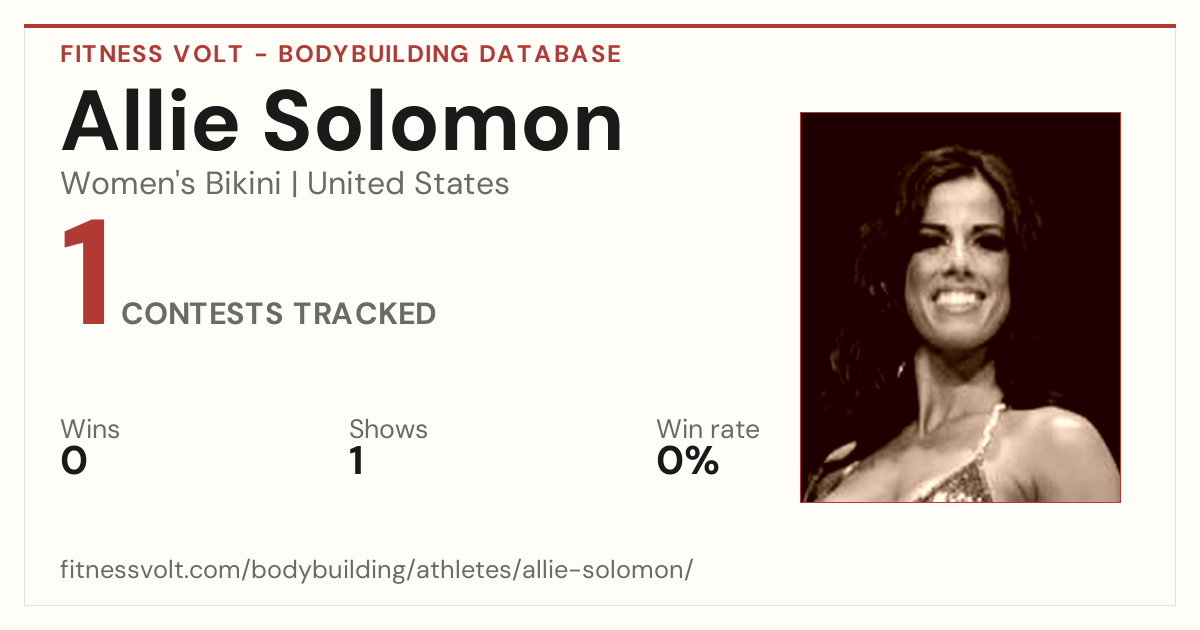
Task: Click the word TRACKED beside the count
Action: tap(364, 314)
